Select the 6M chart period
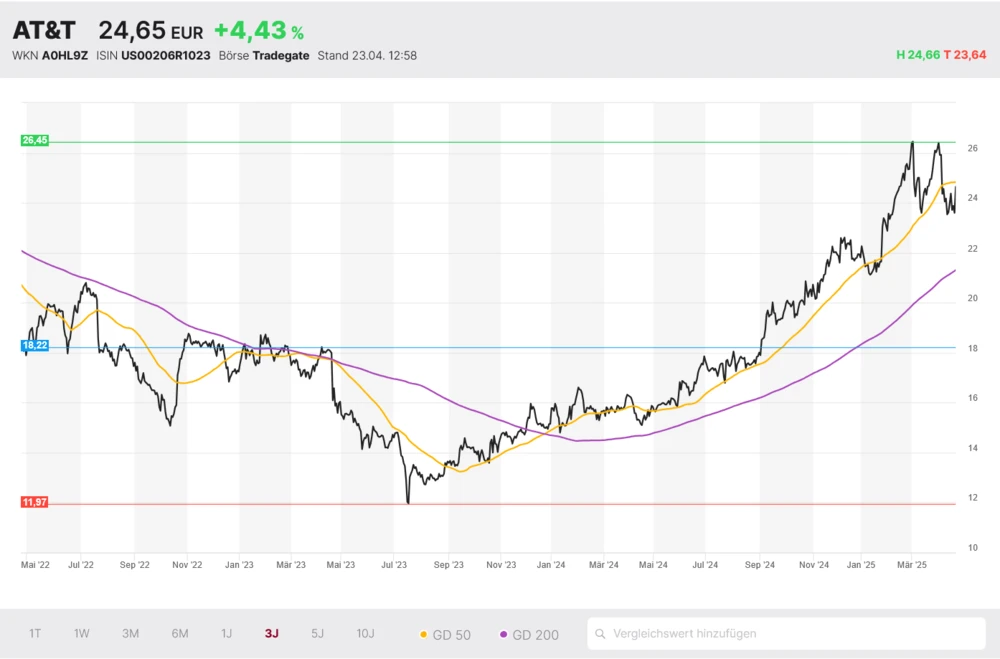Image resolution: width=1000 pixels, height=659 pixels. (180, 633)
